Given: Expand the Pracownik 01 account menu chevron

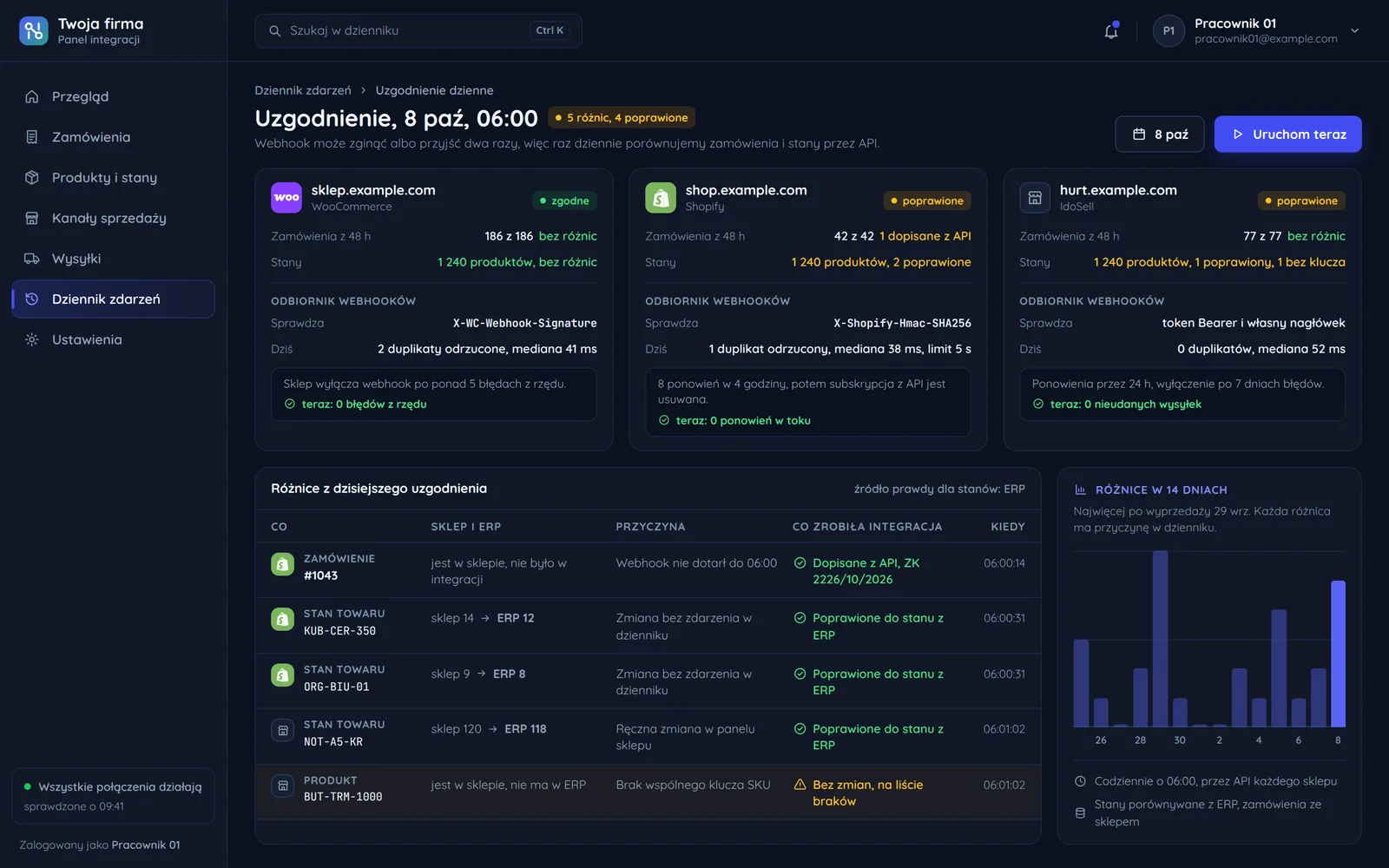Looking at the screenshot, I should point(1354,30).
